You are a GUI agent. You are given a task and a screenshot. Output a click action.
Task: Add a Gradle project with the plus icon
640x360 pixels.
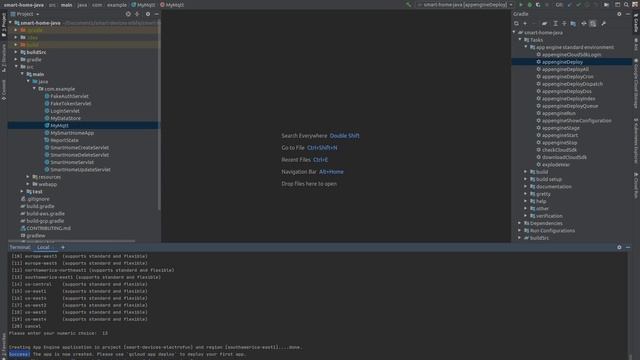525,24
